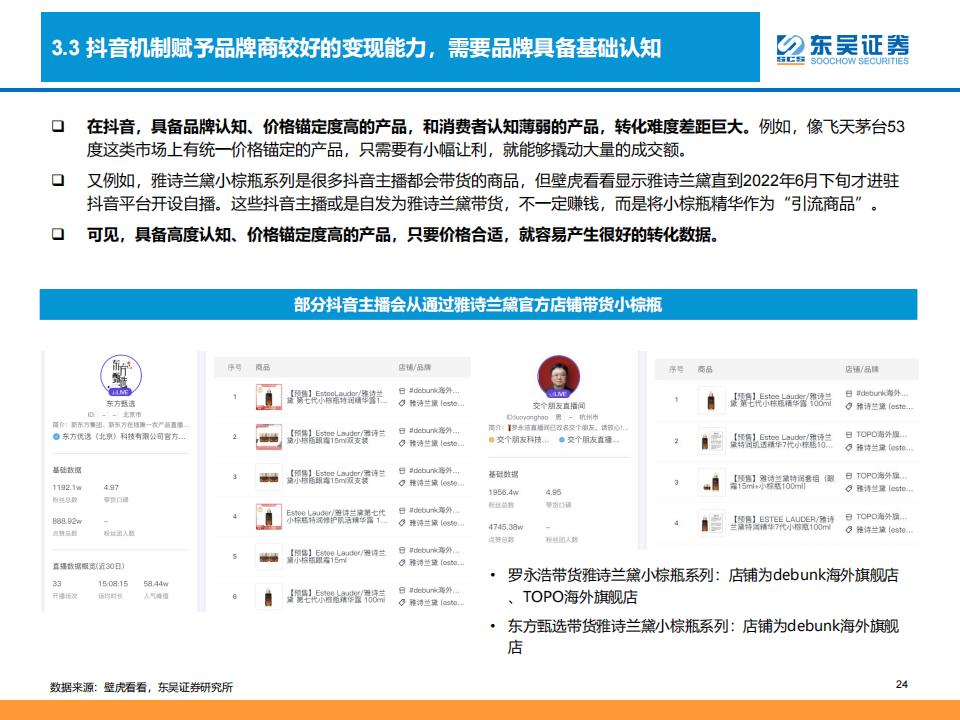Screen dimensions: 960x720
Task: Click 店铺/品牌 column header in 交个朋友 table
Action: 861,369
